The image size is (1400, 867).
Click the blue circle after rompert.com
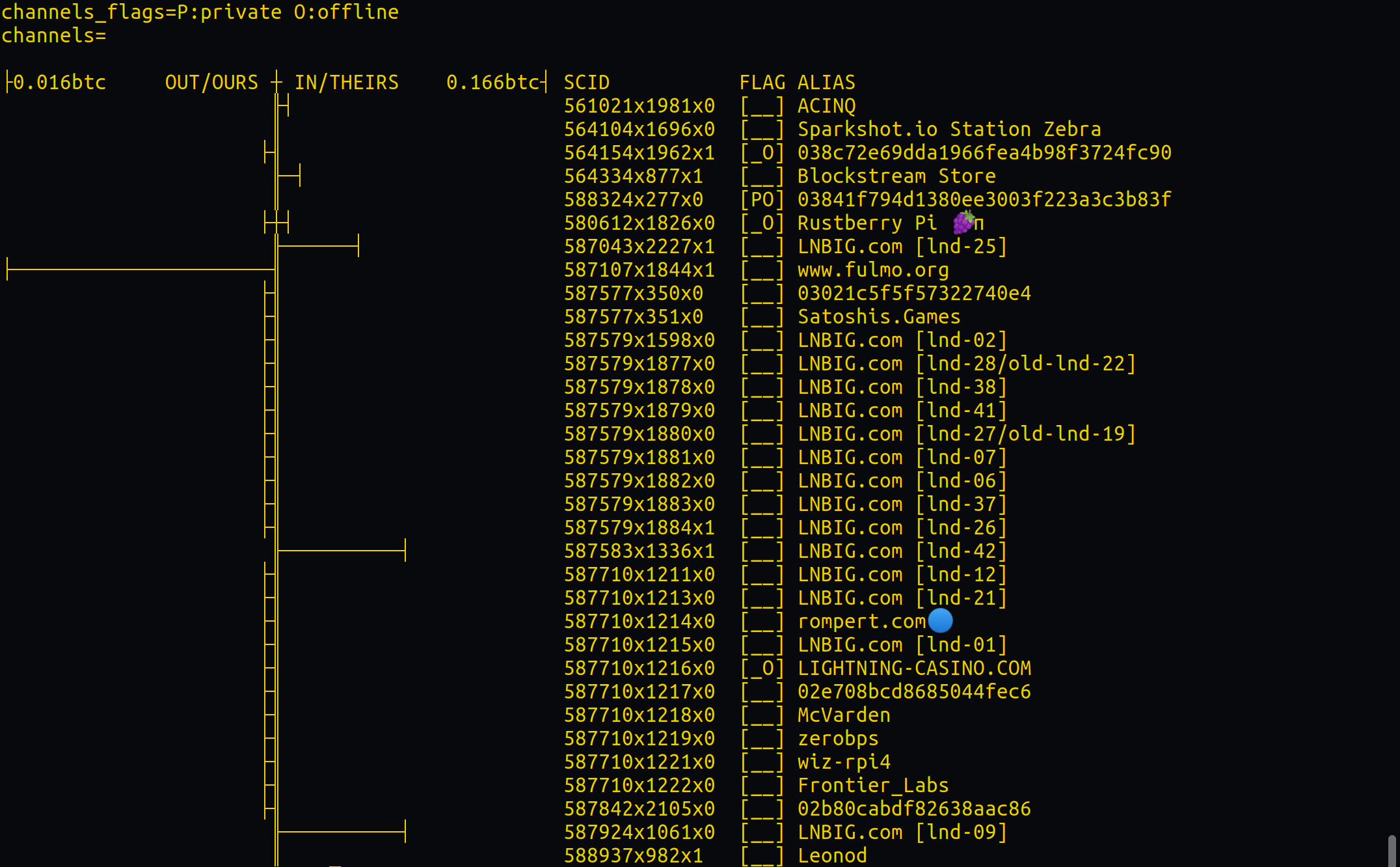940,620
